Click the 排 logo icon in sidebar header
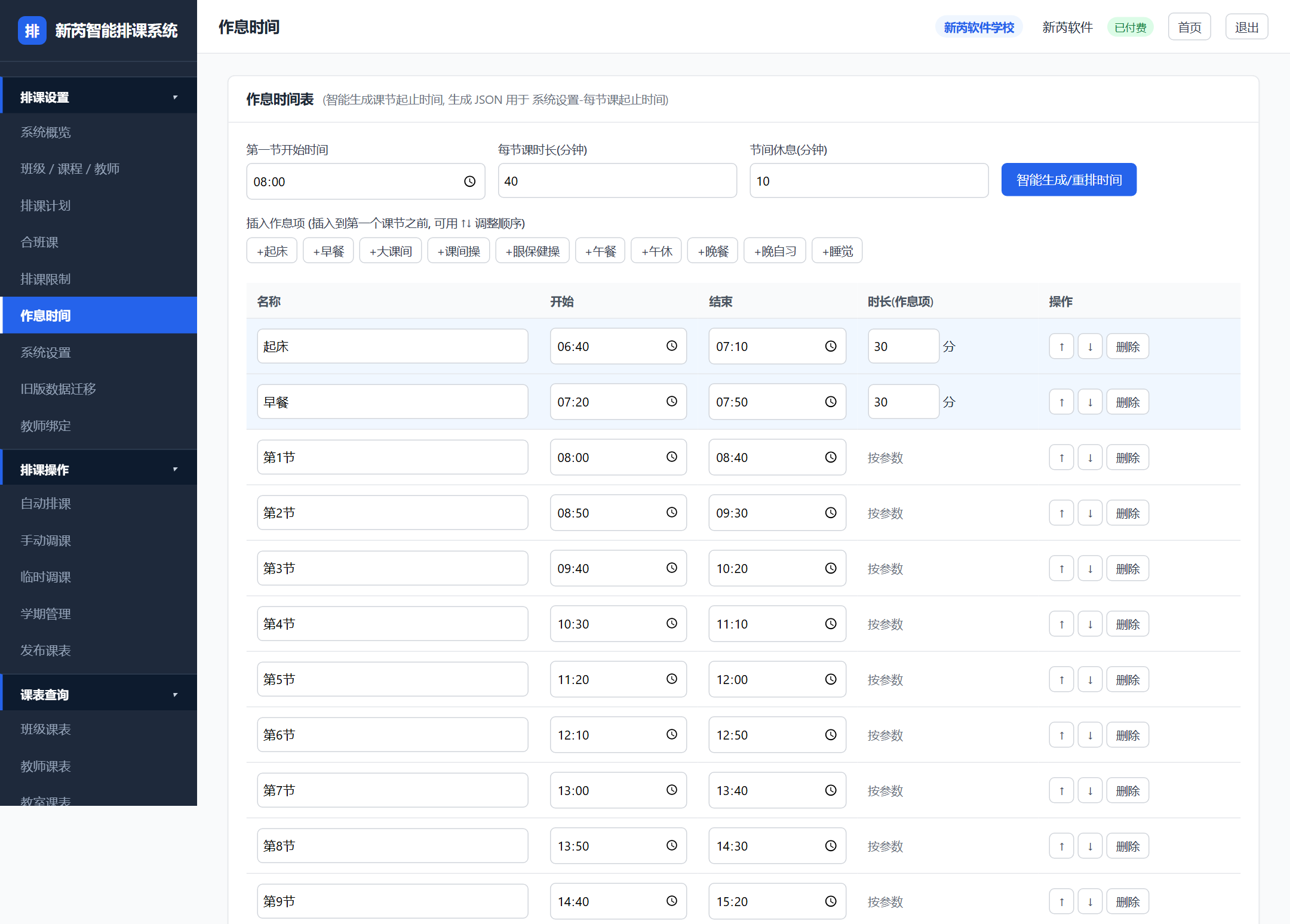The image size is (1290, 924). [x=32, y=30]
